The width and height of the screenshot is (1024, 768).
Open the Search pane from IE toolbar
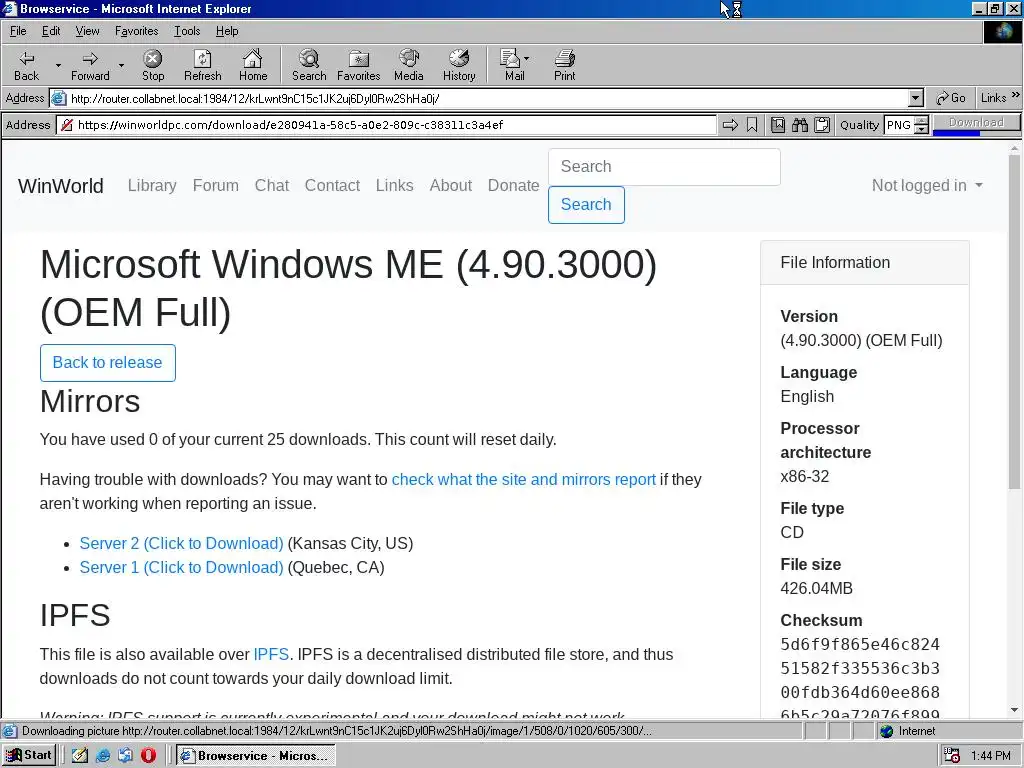309,65
